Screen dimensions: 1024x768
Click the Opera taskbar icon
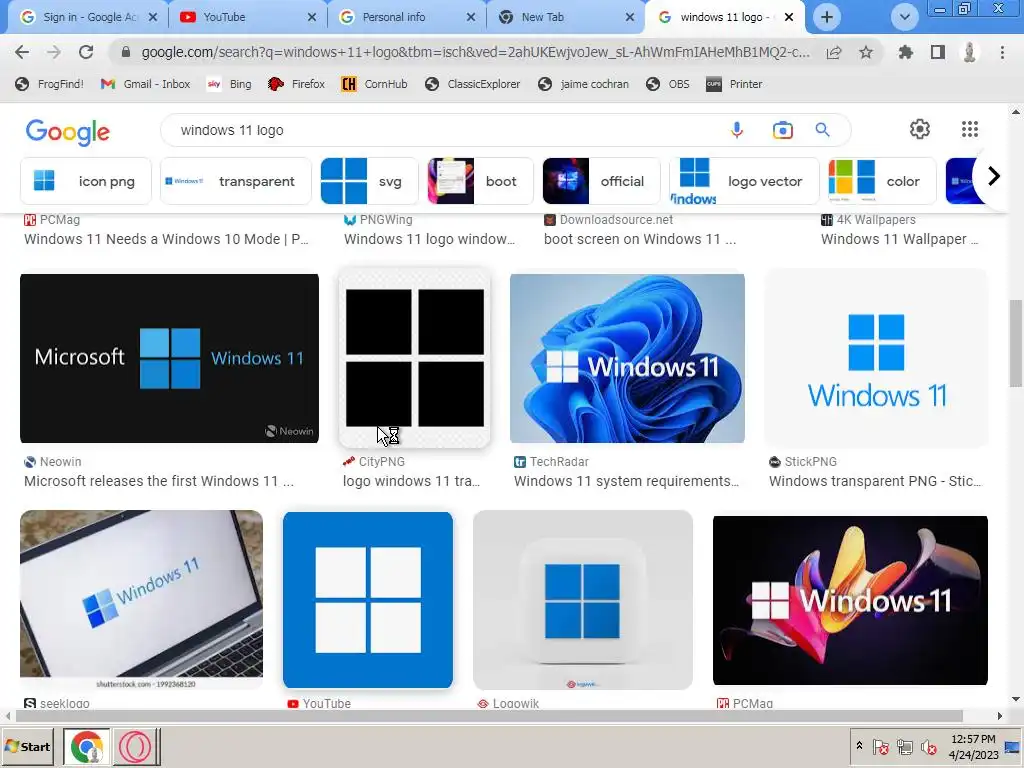click(136, 746)
